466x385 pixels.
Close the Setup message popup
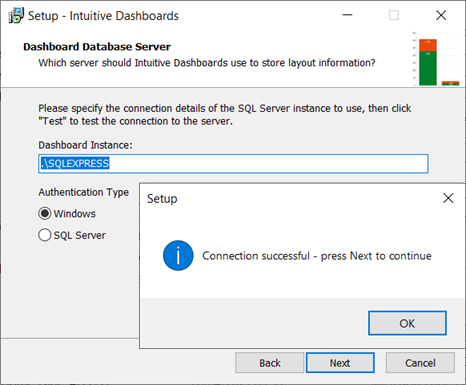[x=448, y=198]
